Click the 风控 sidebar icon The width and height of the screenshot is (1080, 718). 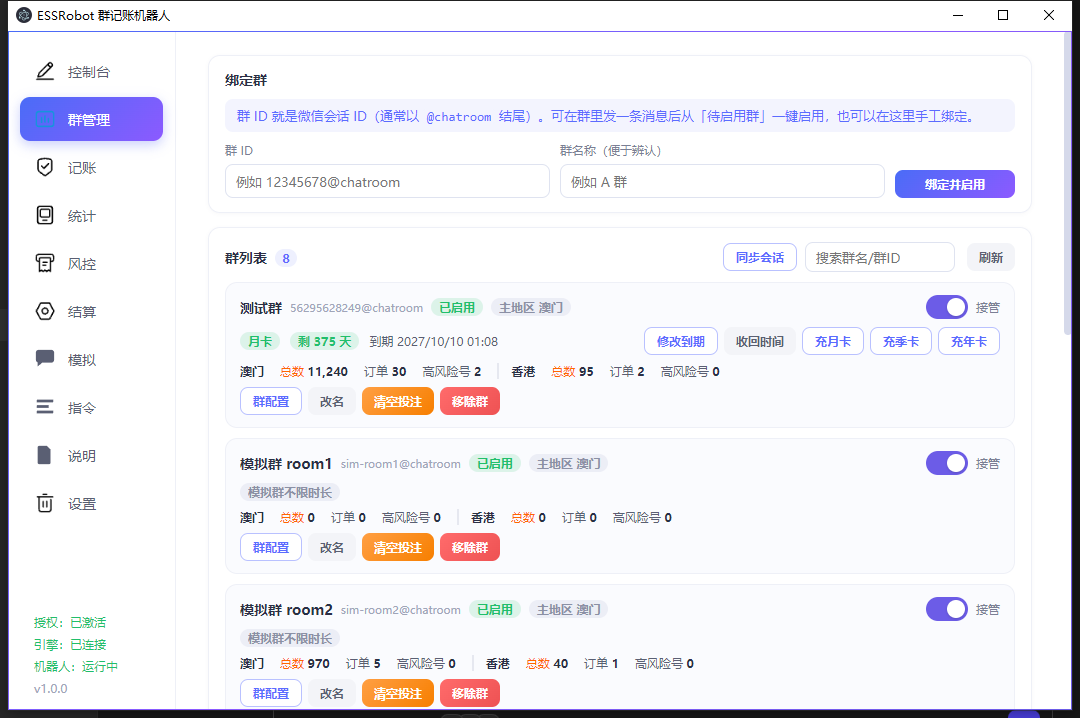45,263
